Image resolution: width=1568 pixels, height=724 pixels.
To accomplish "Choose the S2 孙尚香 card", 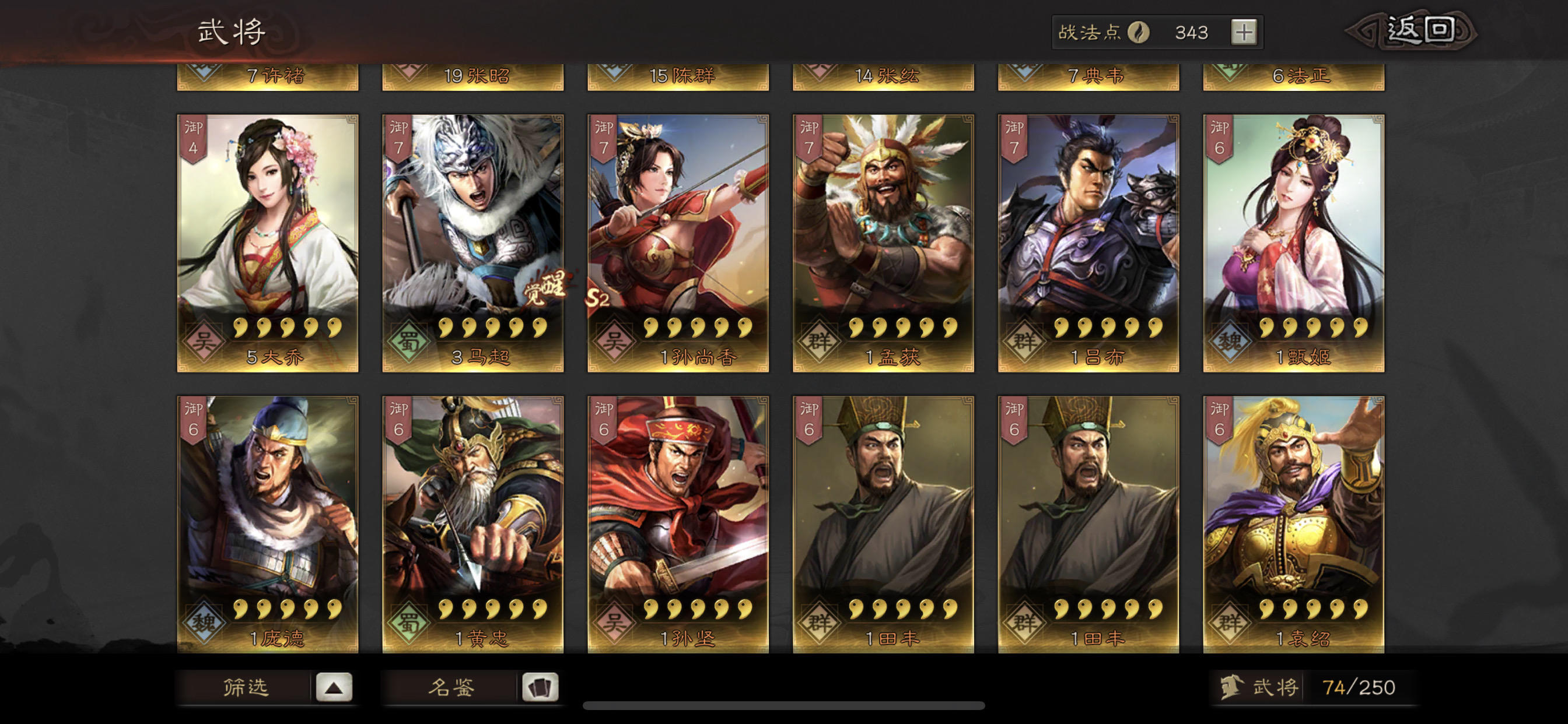I will click(678, 243).
